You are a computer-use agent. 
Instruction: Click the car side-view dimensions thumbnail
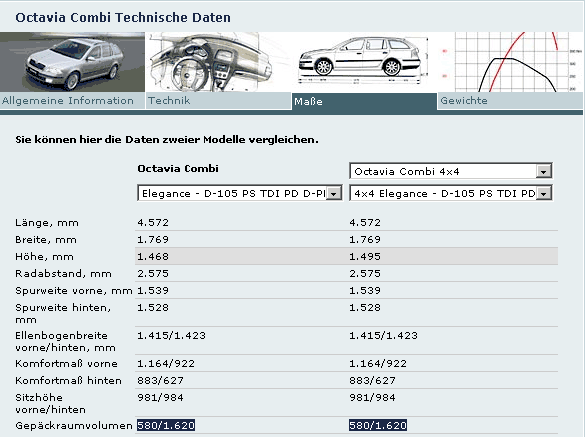pos(364,62)
